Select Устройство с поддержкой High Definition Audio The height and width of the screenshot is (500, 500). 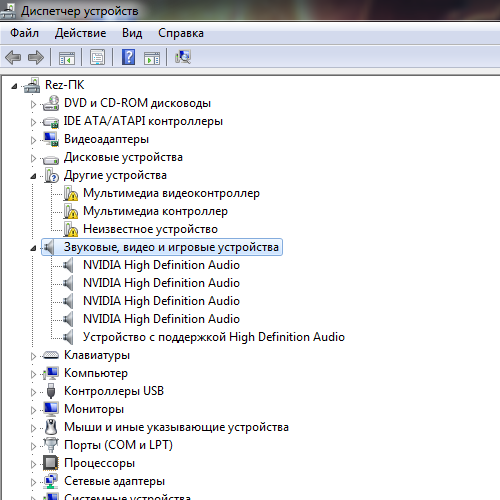click(214, 337)
